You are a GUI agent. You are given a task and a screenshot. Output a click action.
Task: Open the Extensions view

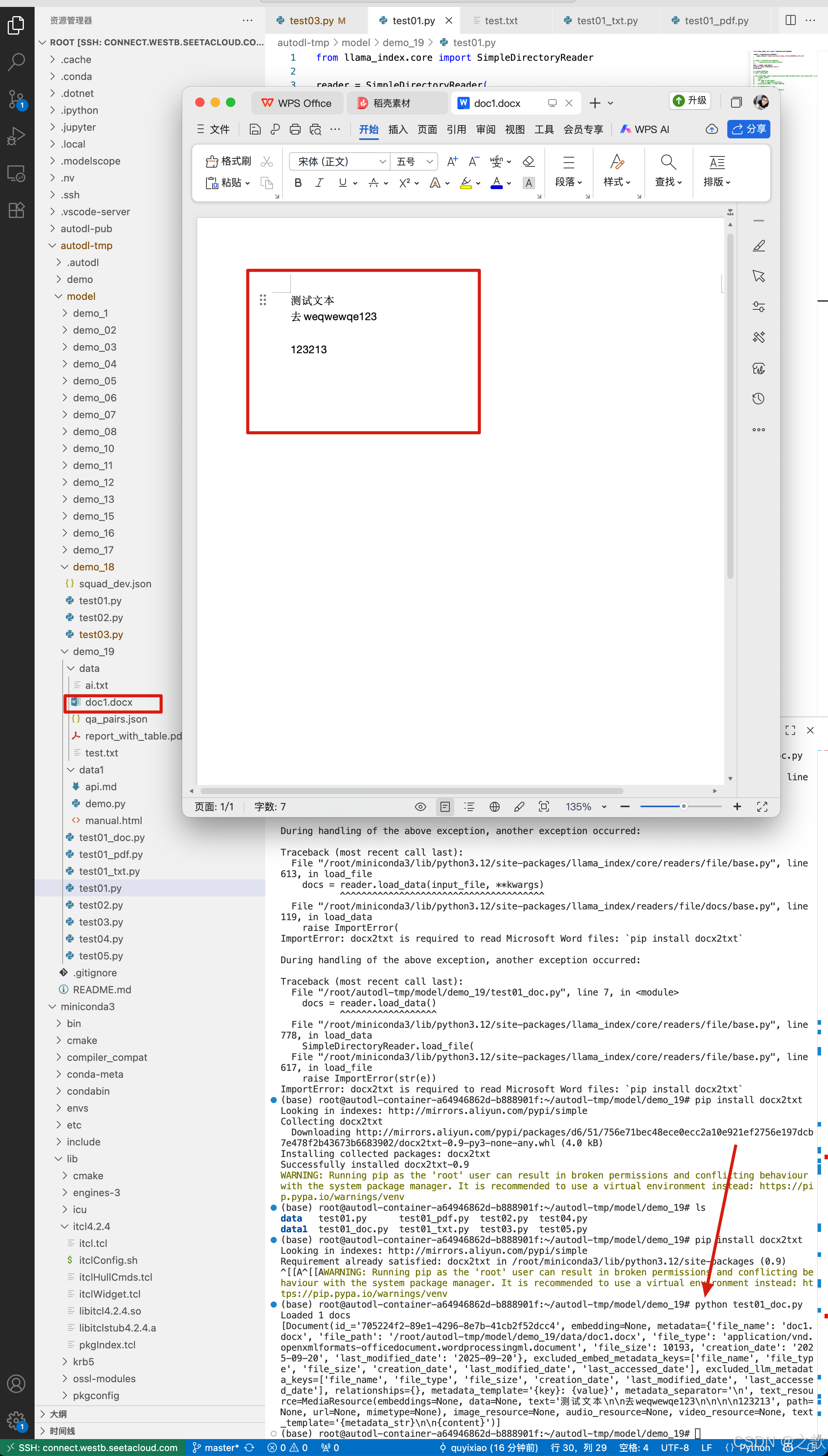(17, 210)
